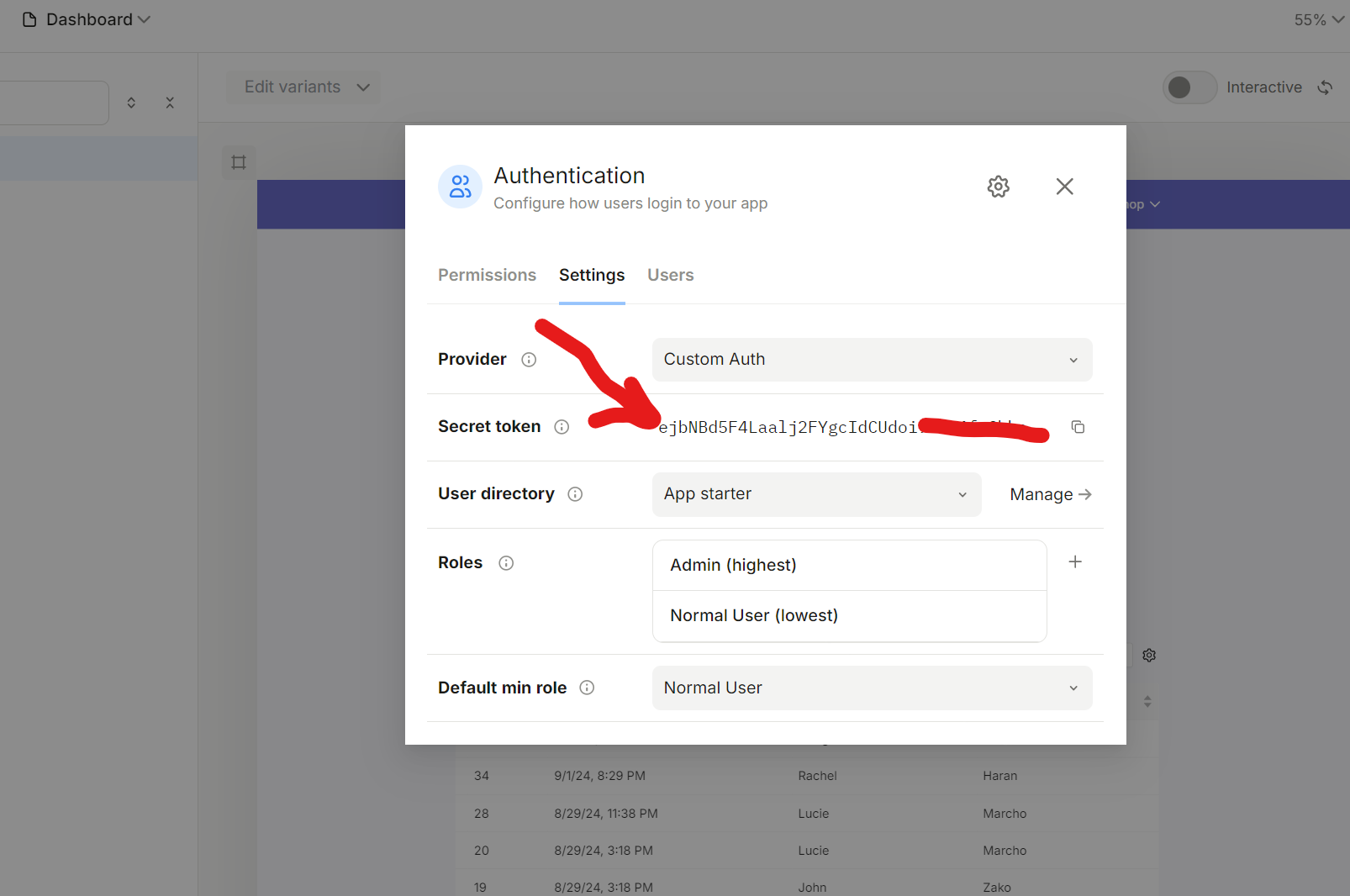Toggle the Interactive switch
Screen dimensions: 1350x896
coord(1189,87)
